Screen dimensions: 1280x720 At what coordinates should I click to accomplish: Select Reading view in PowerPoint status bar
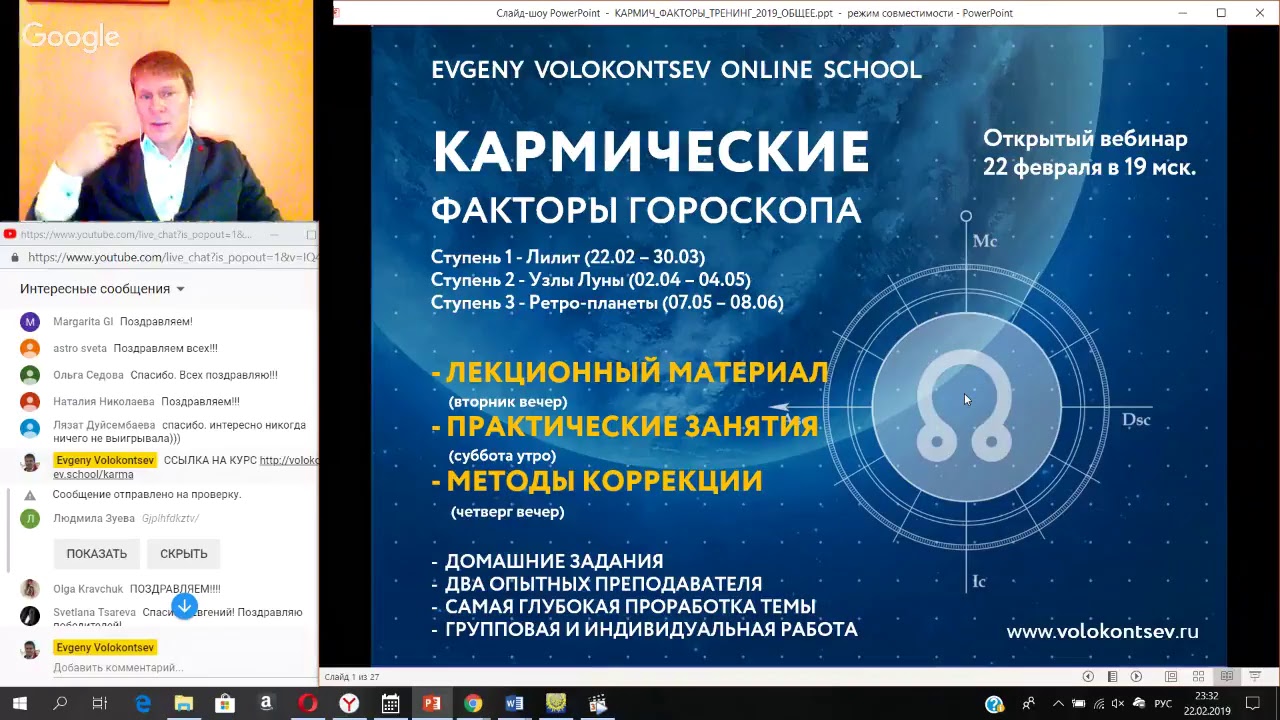coord(1227,677)
